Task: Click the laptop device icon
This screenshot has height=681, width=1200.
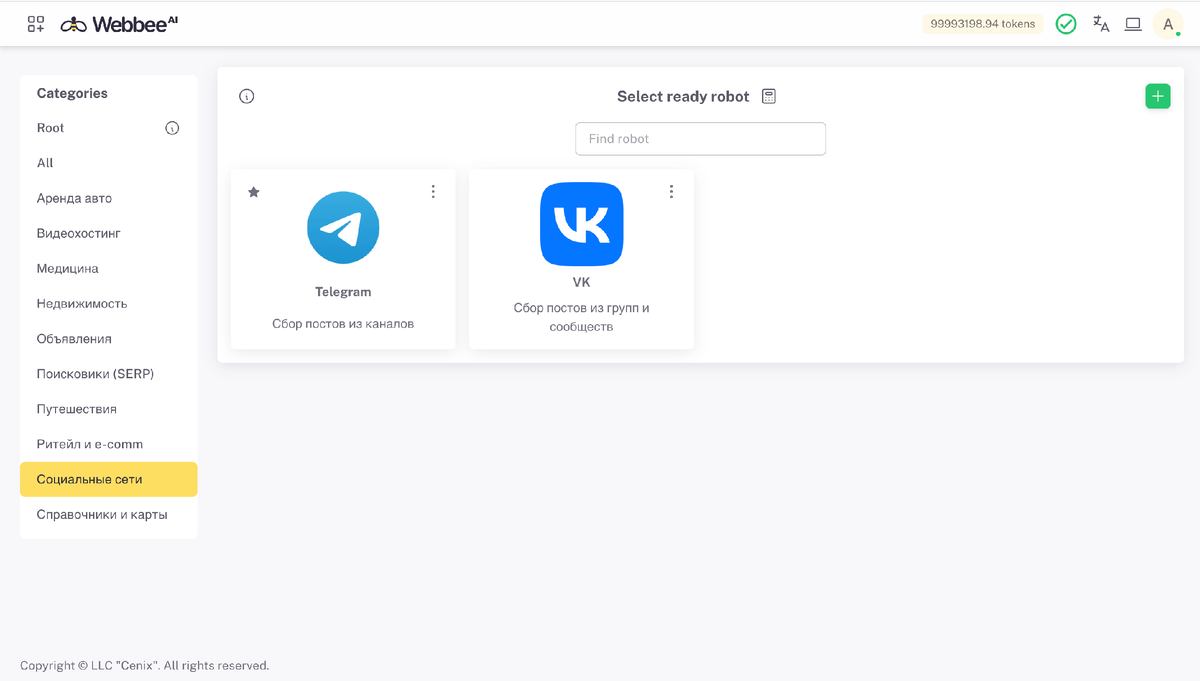Action: pos(1133,24)
